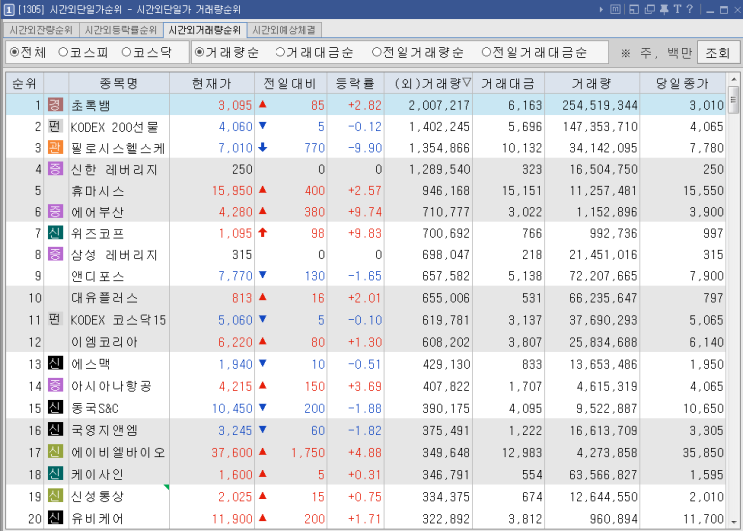Viewport: 743px width, 531px height.
Task: Click the 신 badge next to 신성통상
Action: (x=55, y=496)
